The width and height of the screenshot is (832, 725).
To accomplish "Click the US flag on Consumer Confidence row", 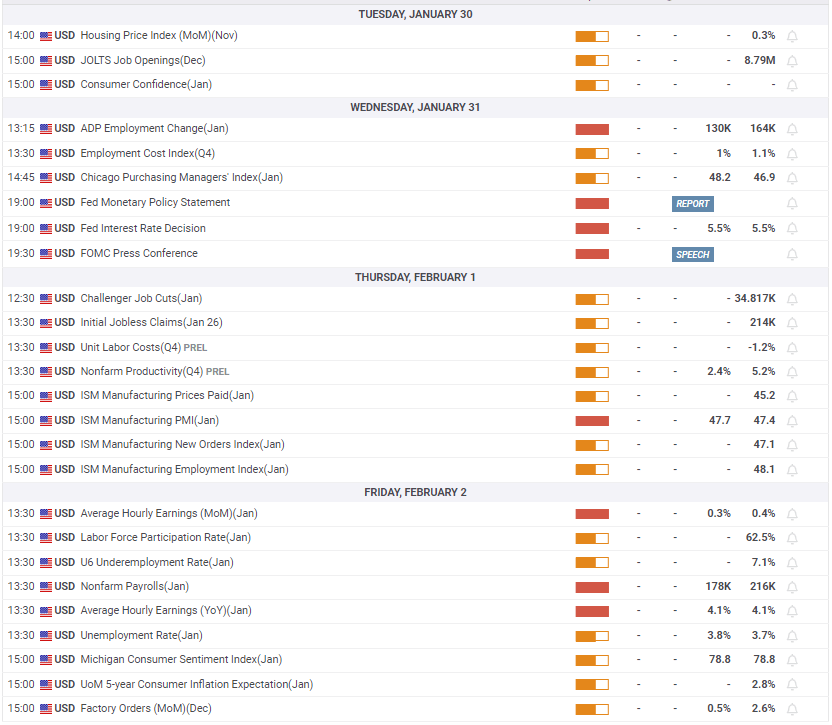I will [x=46, y=85].
